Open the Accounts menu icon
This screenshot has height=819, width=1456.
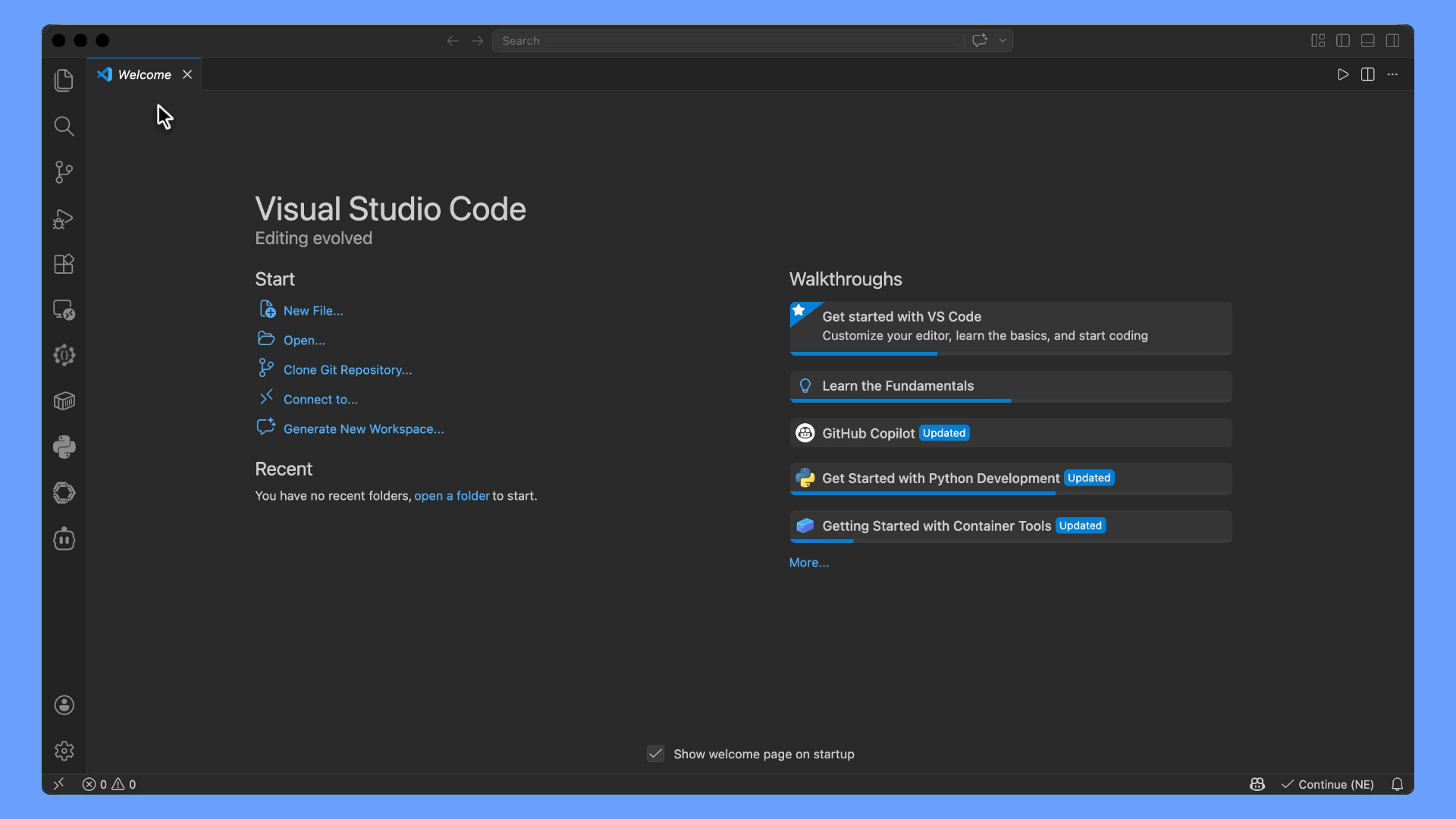(64, 705)
